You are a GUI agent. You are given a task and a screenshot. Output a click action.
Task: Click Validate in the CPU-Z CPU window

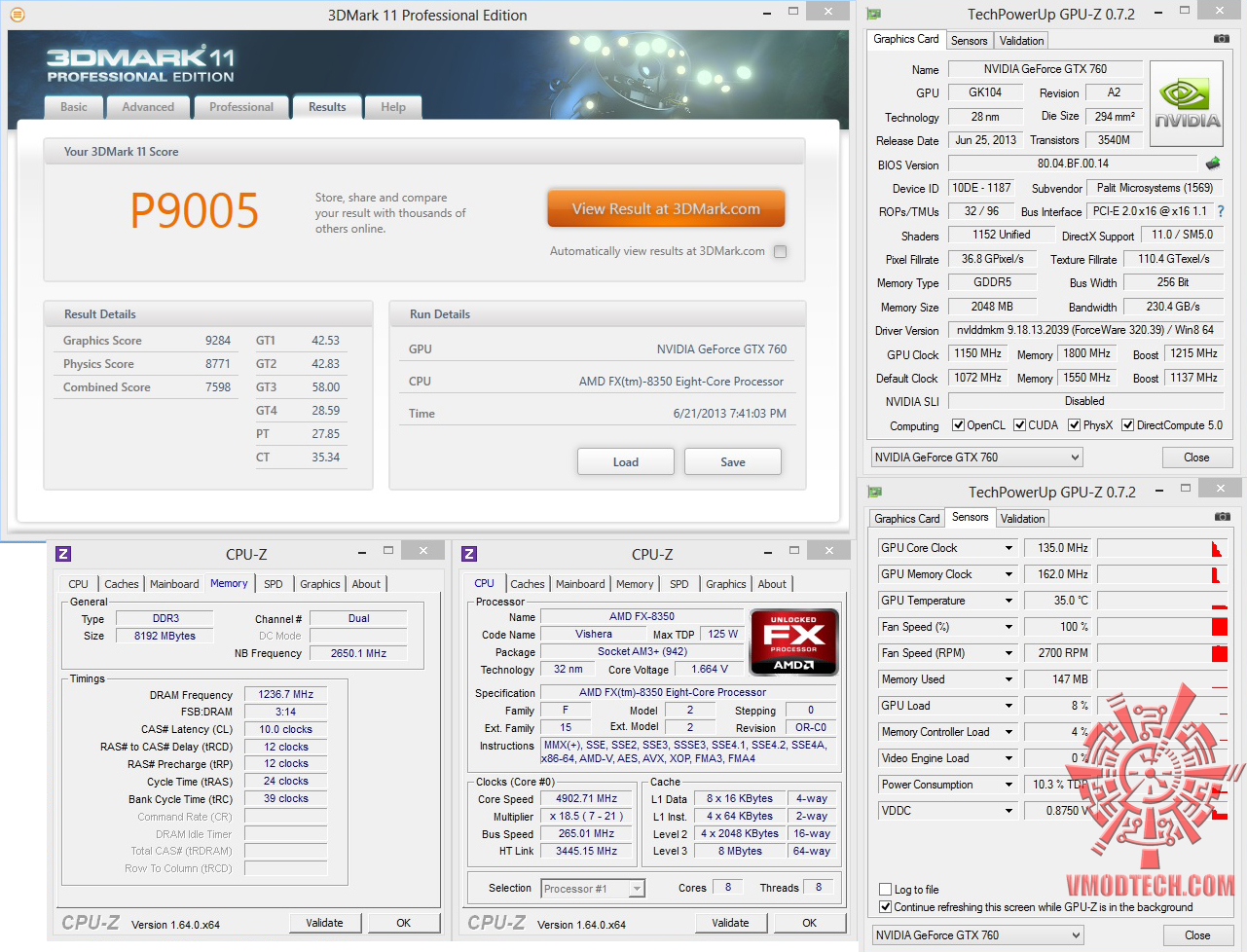[x=730, y=923]
